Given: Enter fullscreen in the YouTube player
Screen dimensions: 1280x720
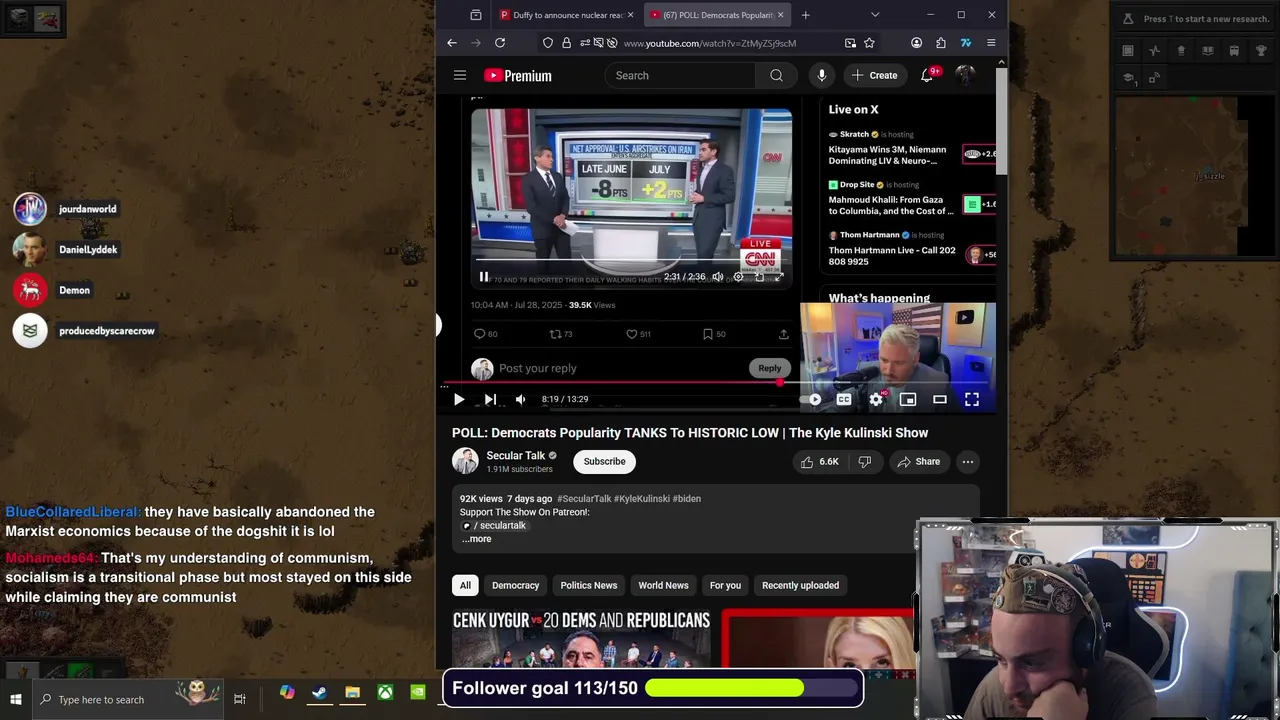Looking at the screenshot, I should click(x=972, y=399).
